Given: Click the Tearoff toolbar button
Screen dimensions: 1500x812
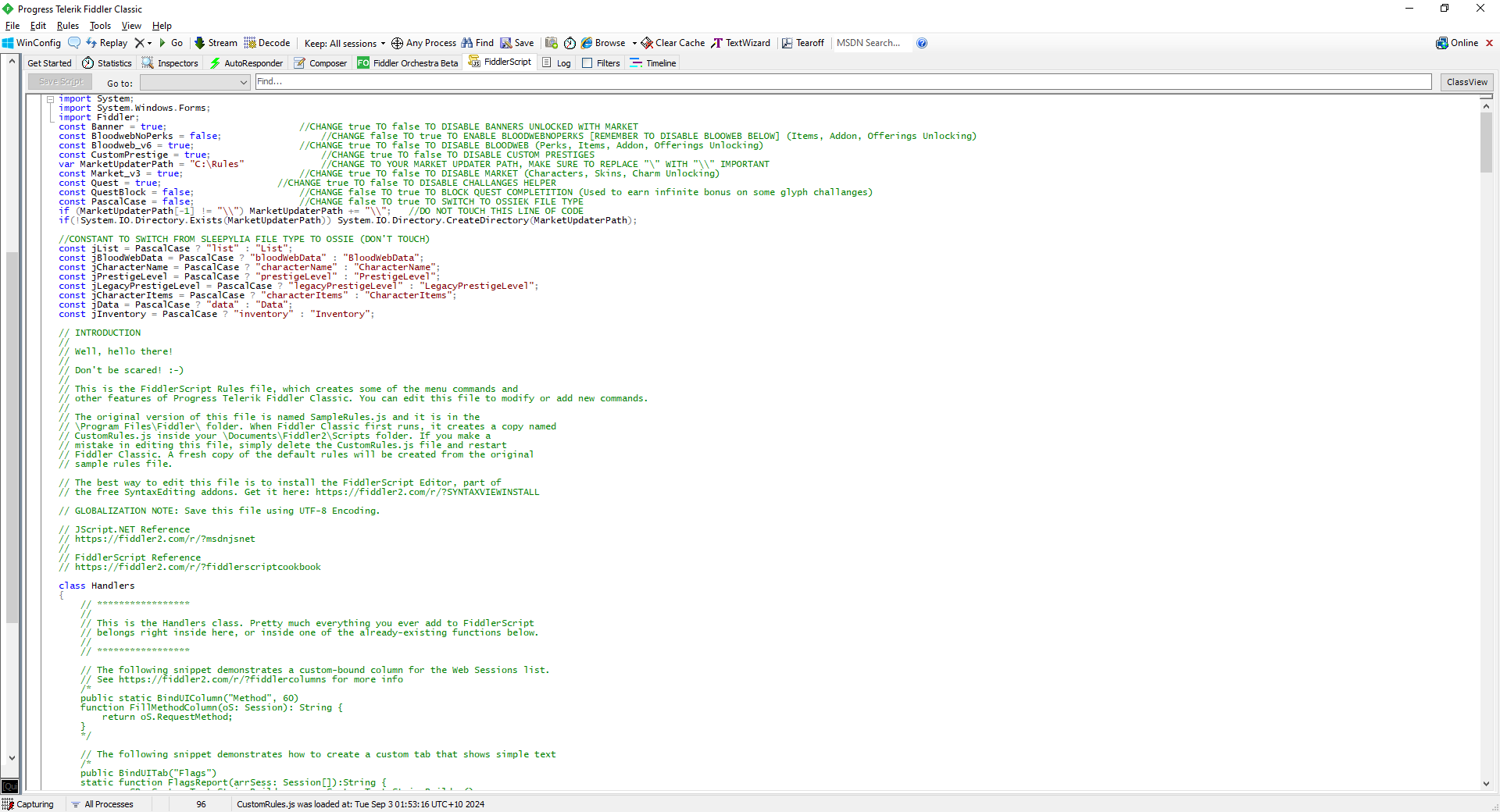Looking at the screenshot, I should [803, 43].
